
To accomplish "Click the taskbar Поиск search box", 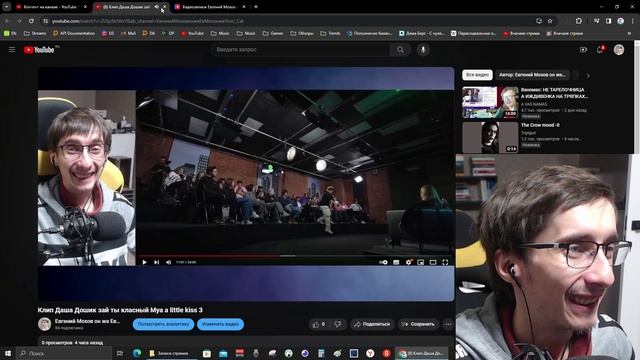I will tap(64, 353).
